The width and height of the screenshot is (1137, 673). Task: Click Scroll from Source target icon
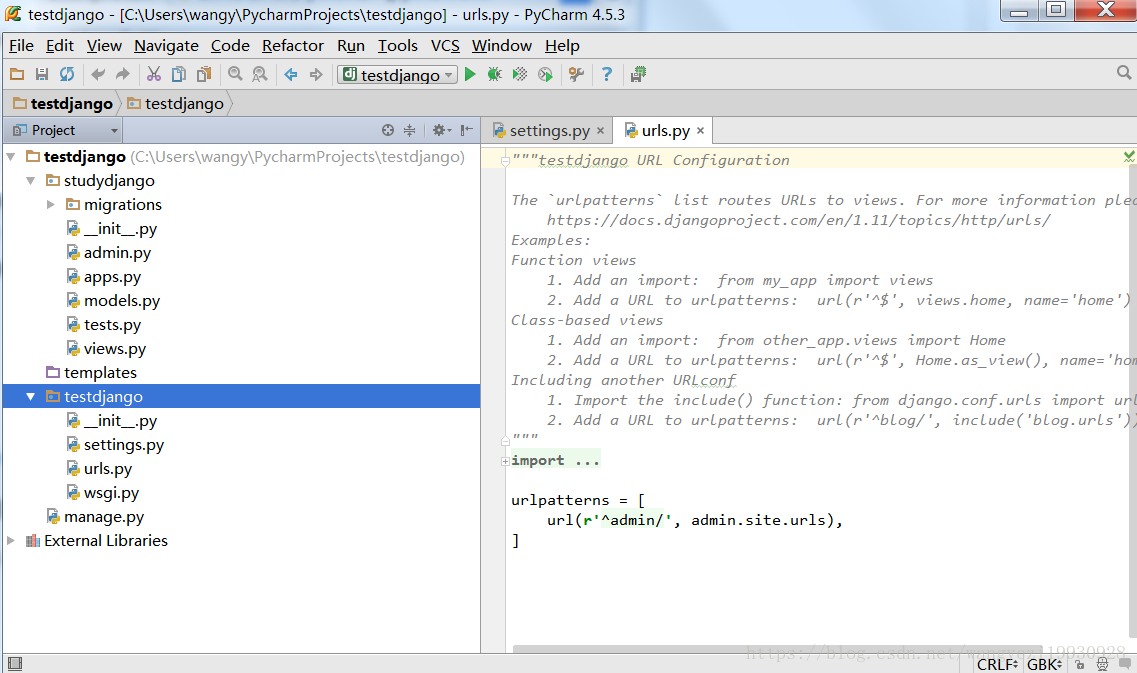tap(388, 131)
